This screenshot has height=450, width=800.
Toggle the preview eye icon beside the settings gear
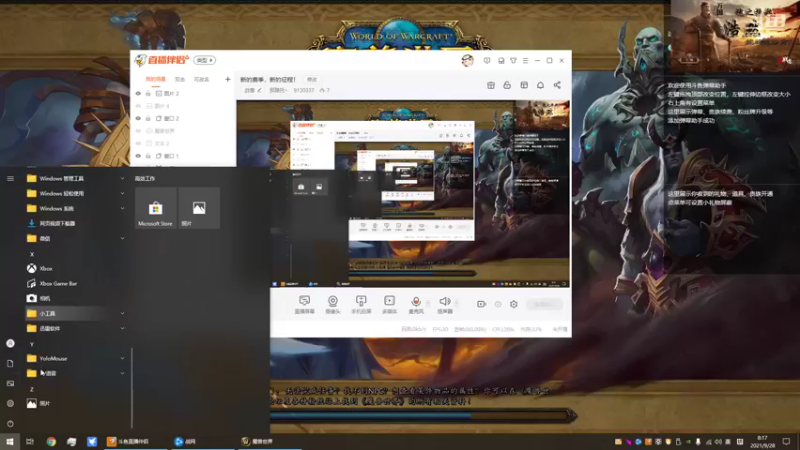point(497,304)
